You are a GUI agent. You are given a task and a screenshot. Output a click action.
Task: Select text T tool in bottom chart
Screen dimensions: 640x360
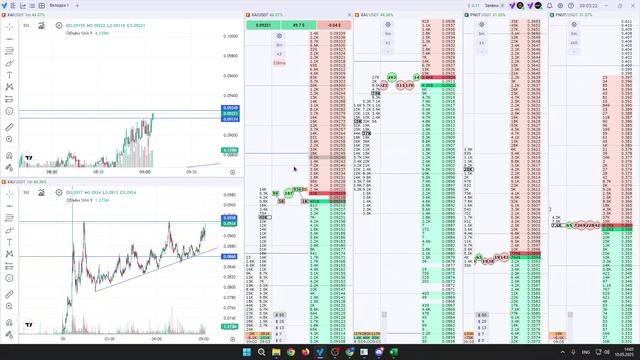[x=9, y=242]
